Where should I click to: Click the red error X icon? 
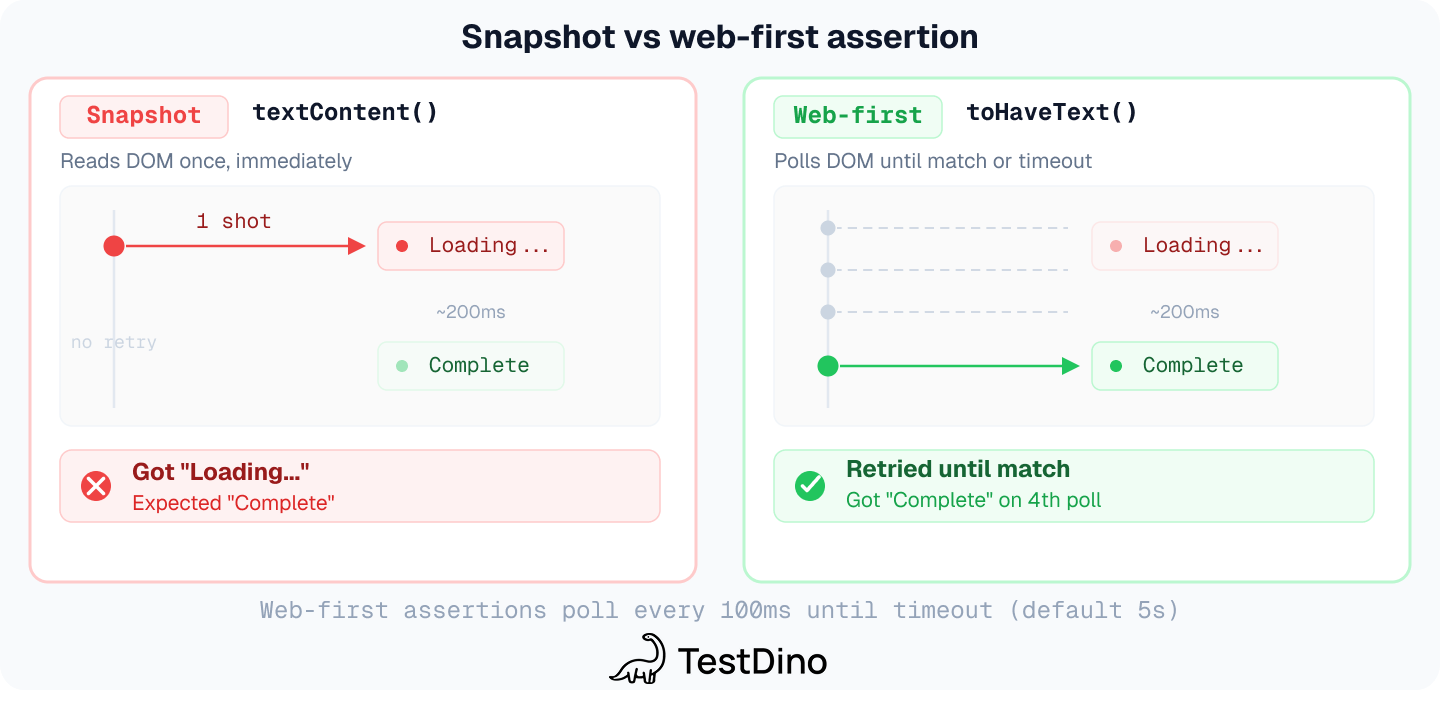(96, 486)
